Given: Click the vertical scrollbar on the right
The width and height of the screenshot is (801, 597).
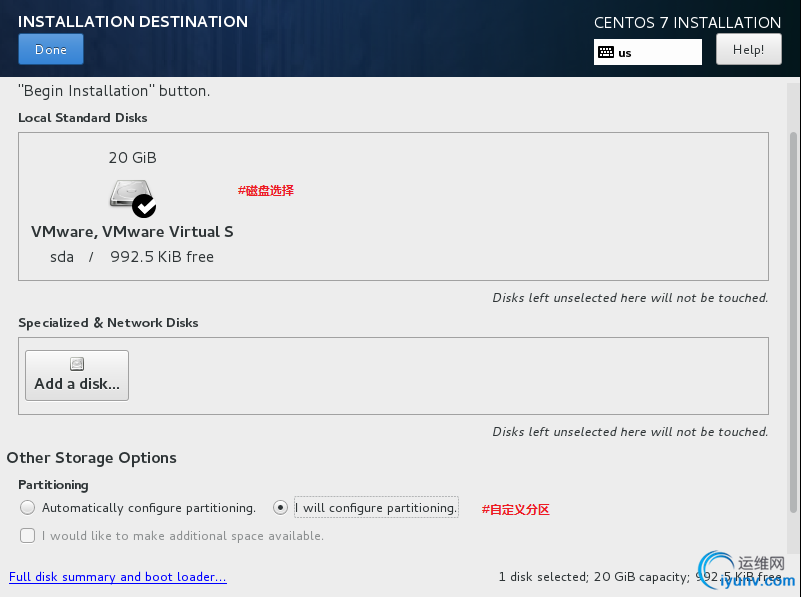Looking at the screenshot, I should tap(793, 322).
